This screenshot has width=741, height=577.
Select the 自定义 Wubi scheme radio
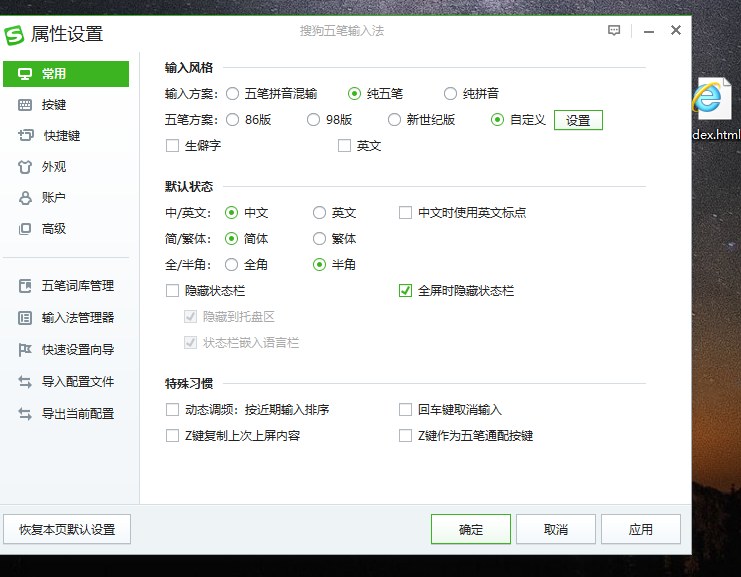click(497, 120)
